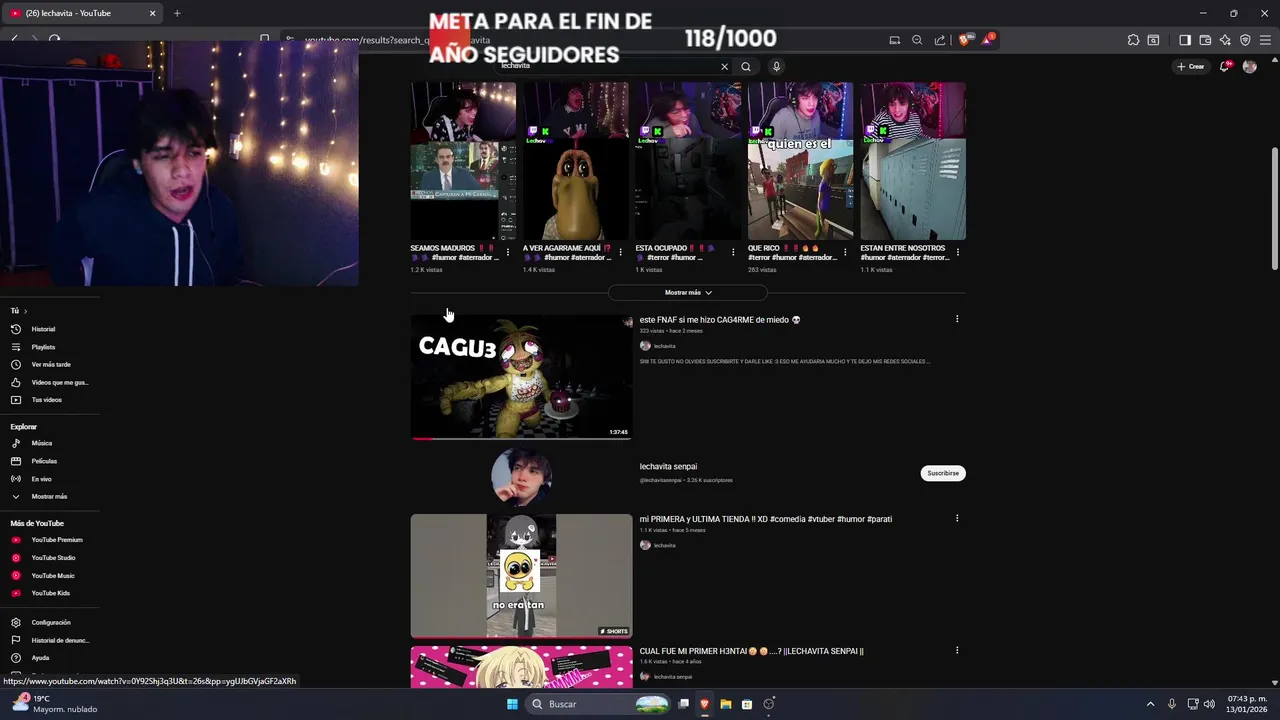The height and width of the screenshot is (720, 1280).
Task: Play the CAGU3 FNAF video thumbnail
Action: point(521,377)
